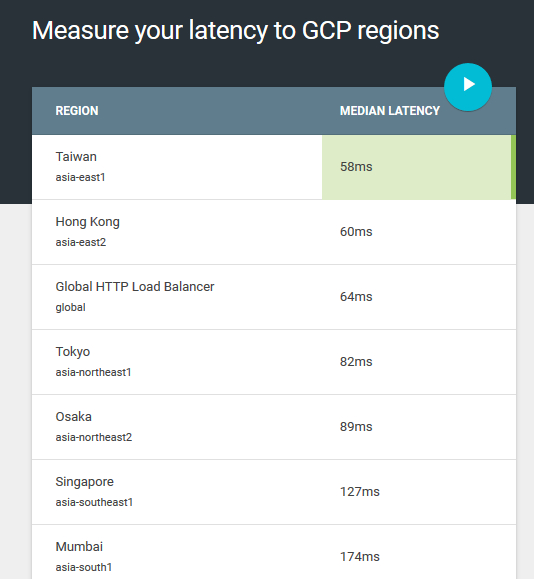534x579 pixels.
Task: Select the Osaka region row
Action: pos(274,427)
